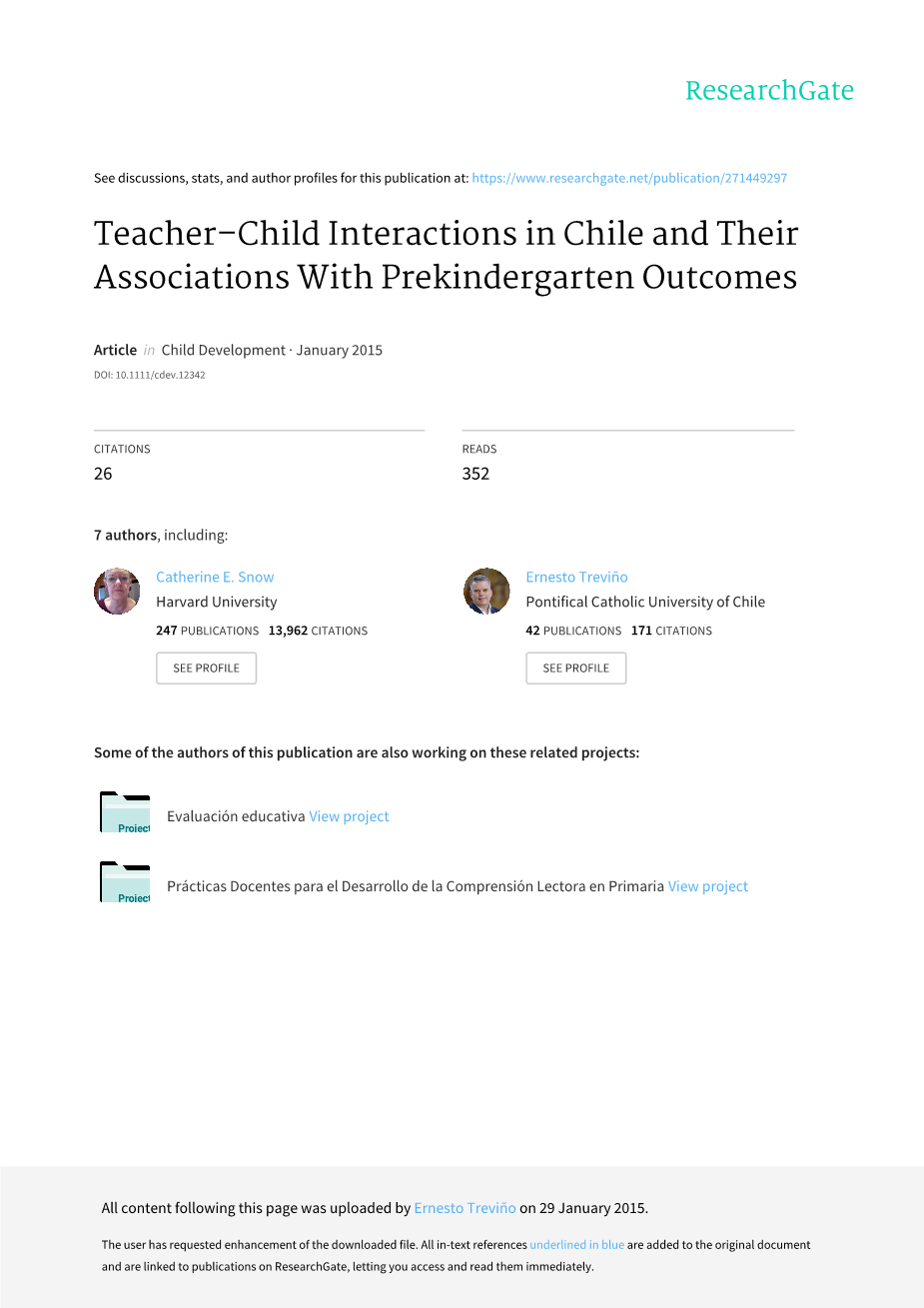Click the ResearchGate logo
The height and width of the screenshot is (1308, 924).
[769, 91]
